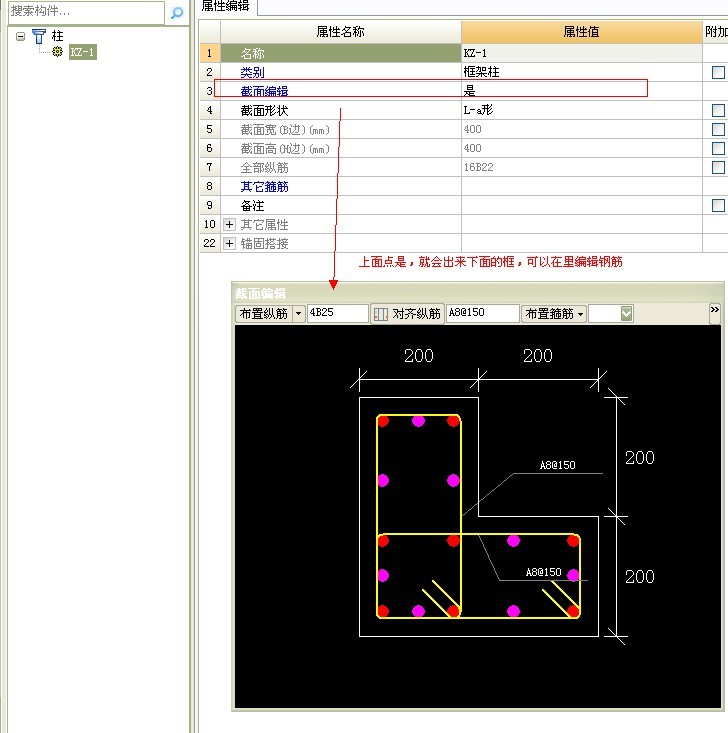Click the 对齐纵筋 button label
This screenshot has width=728, height=733.
pyautogui.click(x=416, y=314)
